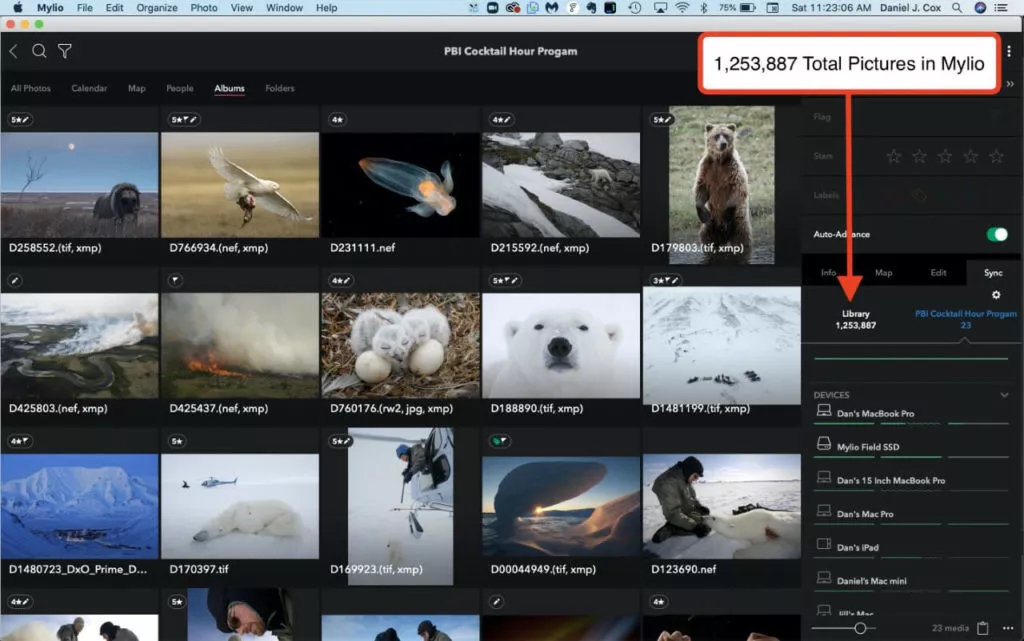The image size is (1024, 641).
Task: Set rating to four stars
Action: click(x=970, y=156)
